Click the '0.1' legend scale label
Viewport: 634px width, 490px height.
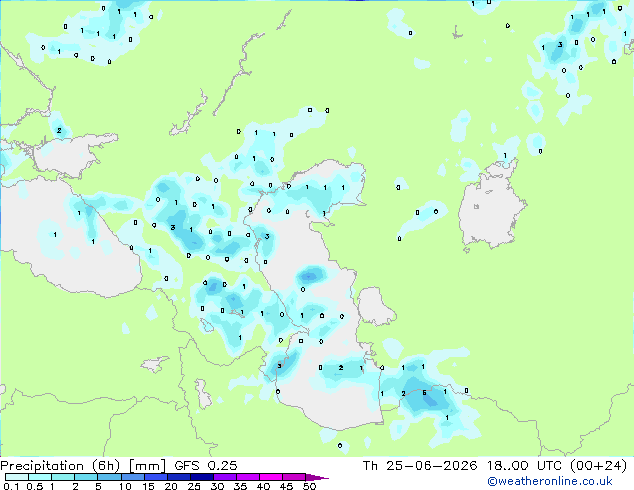(11, 486)
